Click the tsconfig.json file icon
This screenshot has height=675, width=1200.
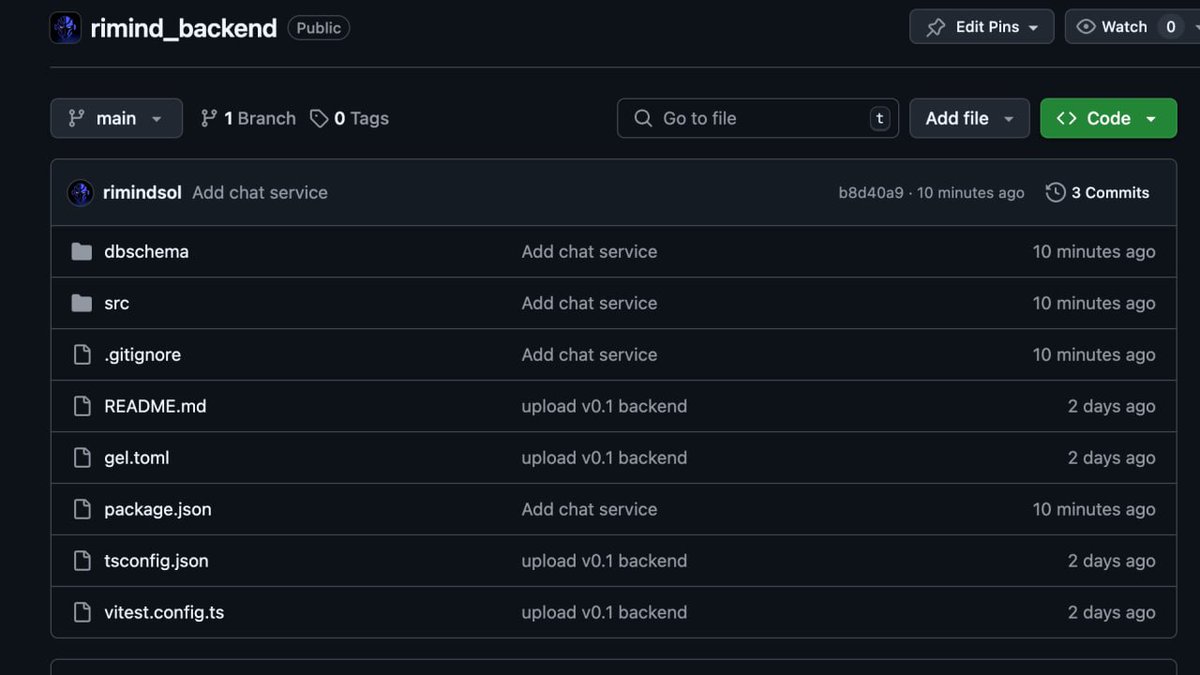[x=82, y=560]
